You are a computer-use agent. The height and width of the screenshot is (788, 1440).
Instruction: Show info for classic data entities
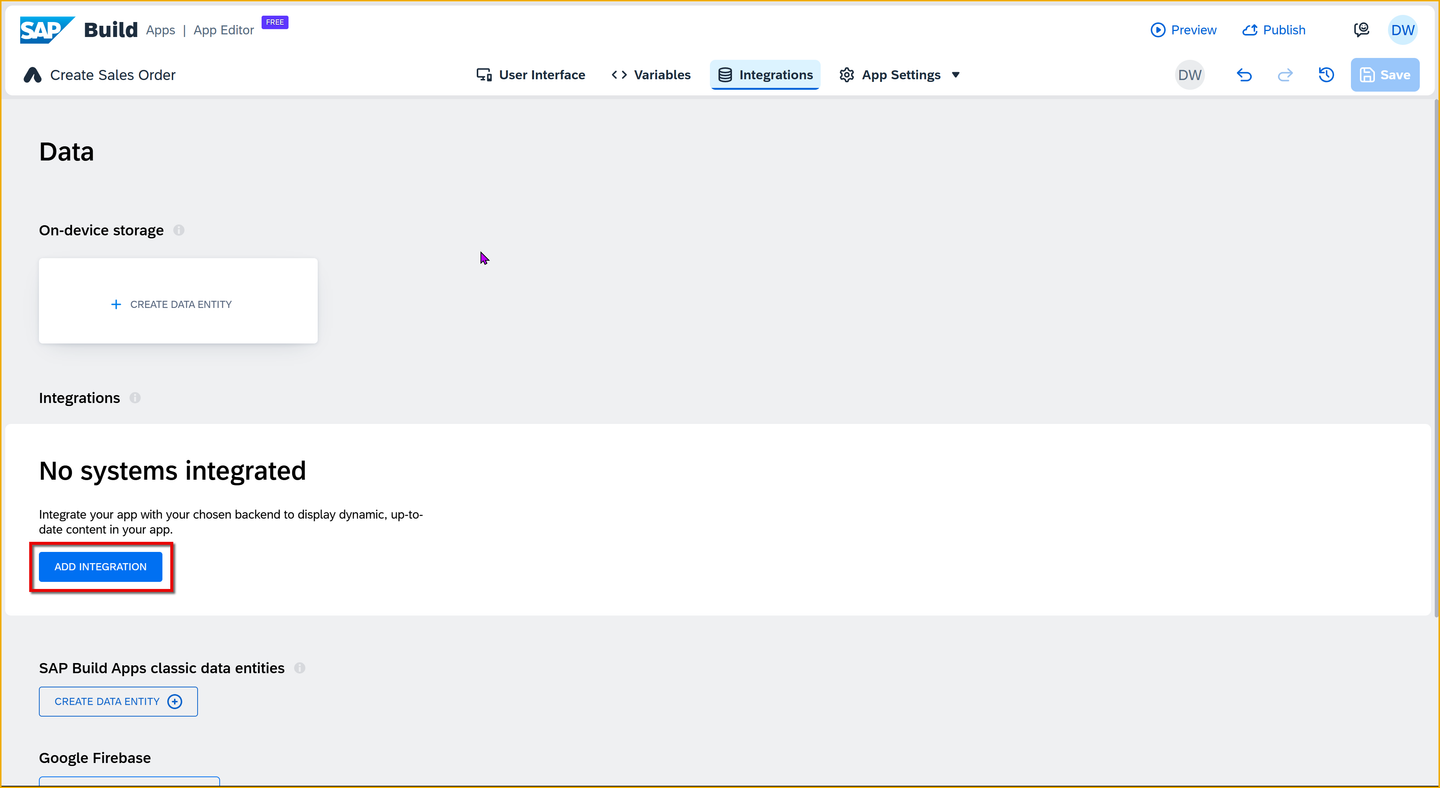300,668
